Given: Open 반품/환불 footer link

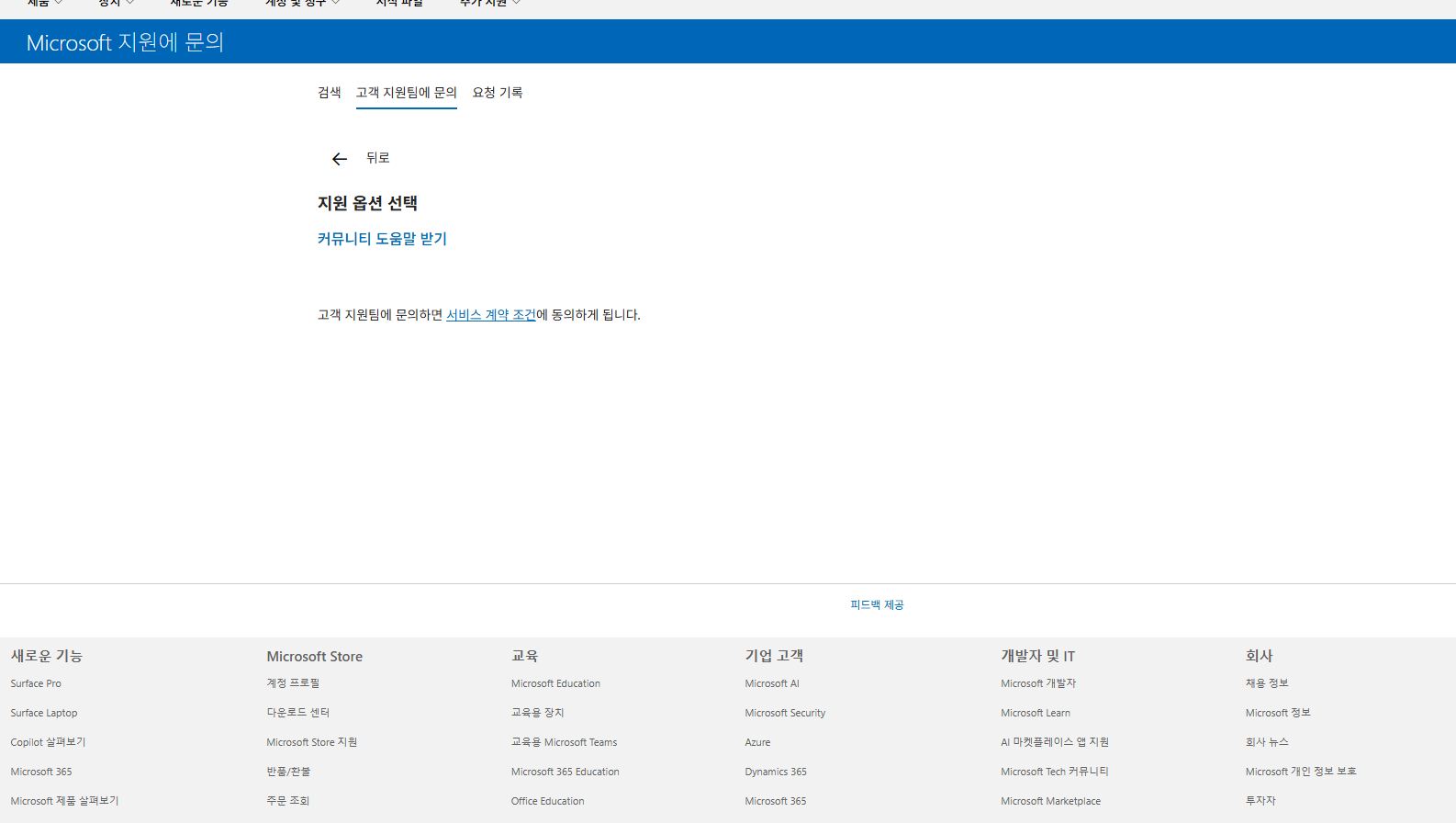Looking at the screenshot, I should (x=288, y=772).
